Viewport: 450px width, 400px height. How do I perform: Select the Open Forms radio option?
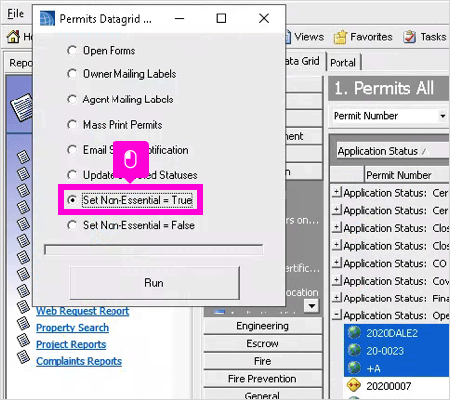[72, 51]
